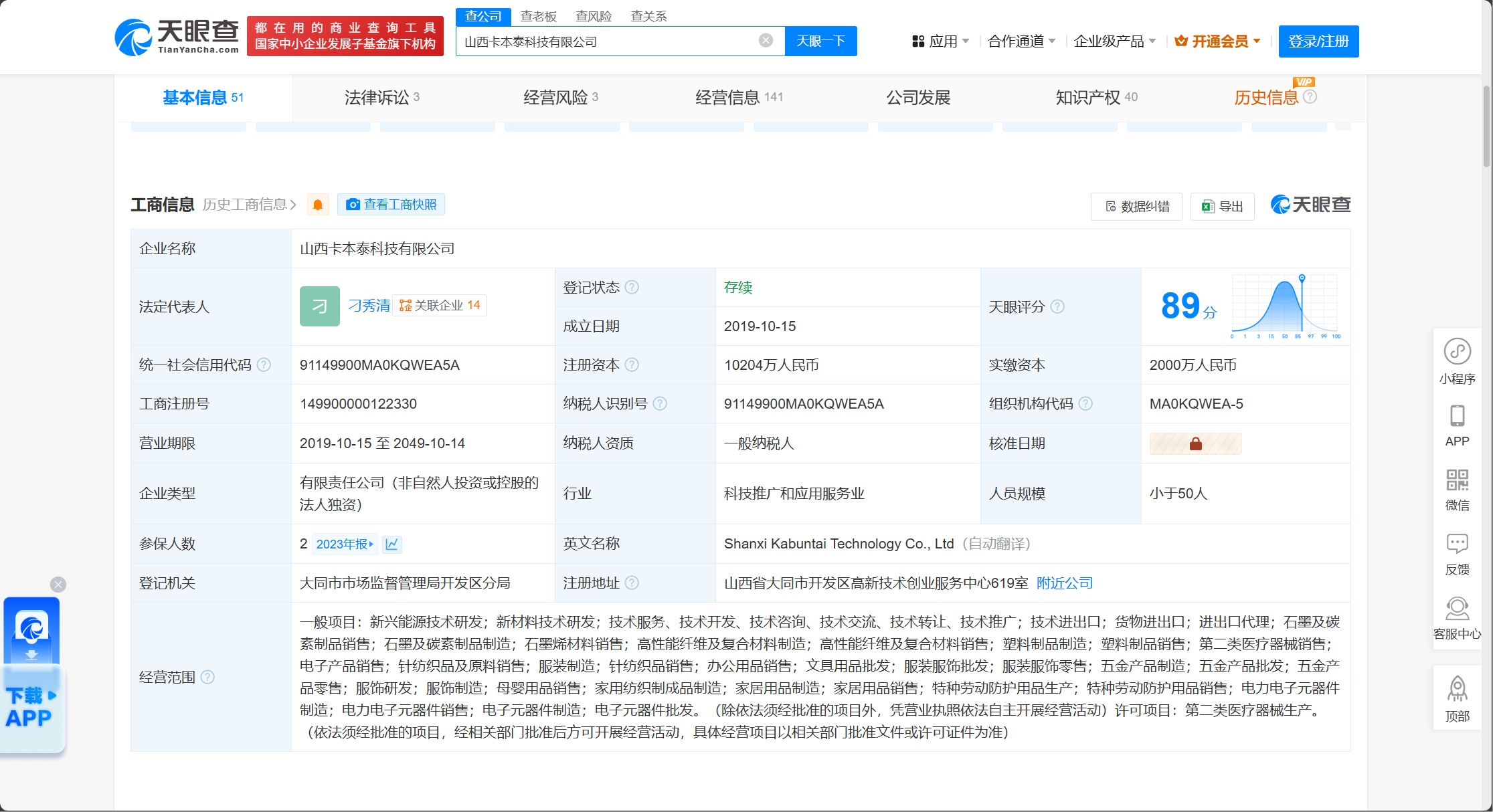This screenshot has height=812, width=1493.
Task: Click the red 国家中小企业发展子基金 banner
Action: 345,36
